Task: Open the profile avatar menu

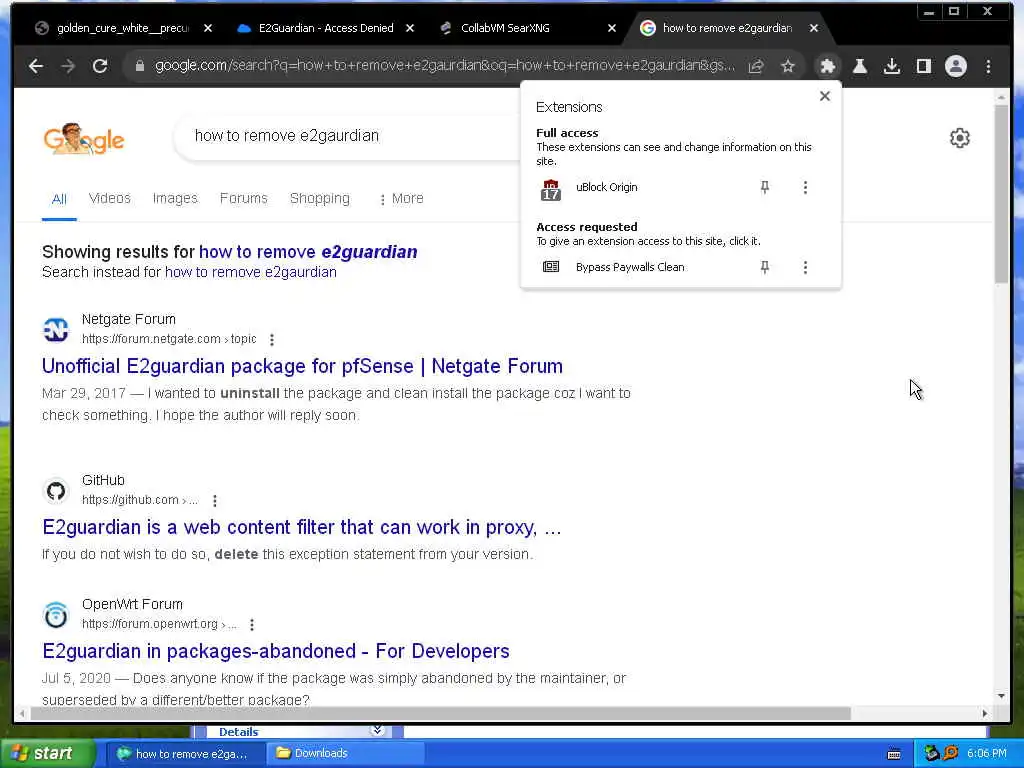Action: 955,66
